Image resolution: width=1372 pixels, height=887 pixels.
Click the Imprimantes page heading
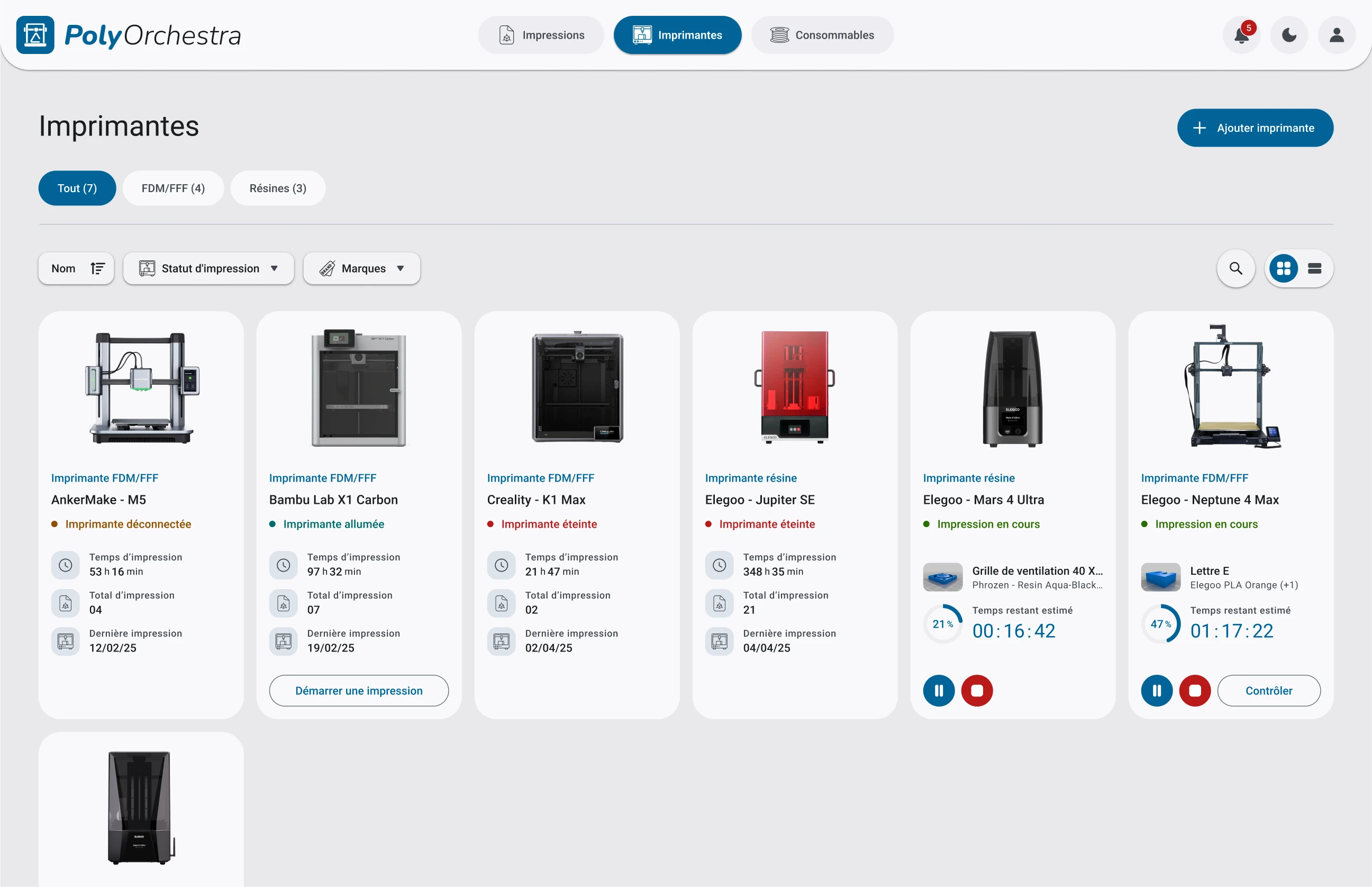tap(119, 126)
